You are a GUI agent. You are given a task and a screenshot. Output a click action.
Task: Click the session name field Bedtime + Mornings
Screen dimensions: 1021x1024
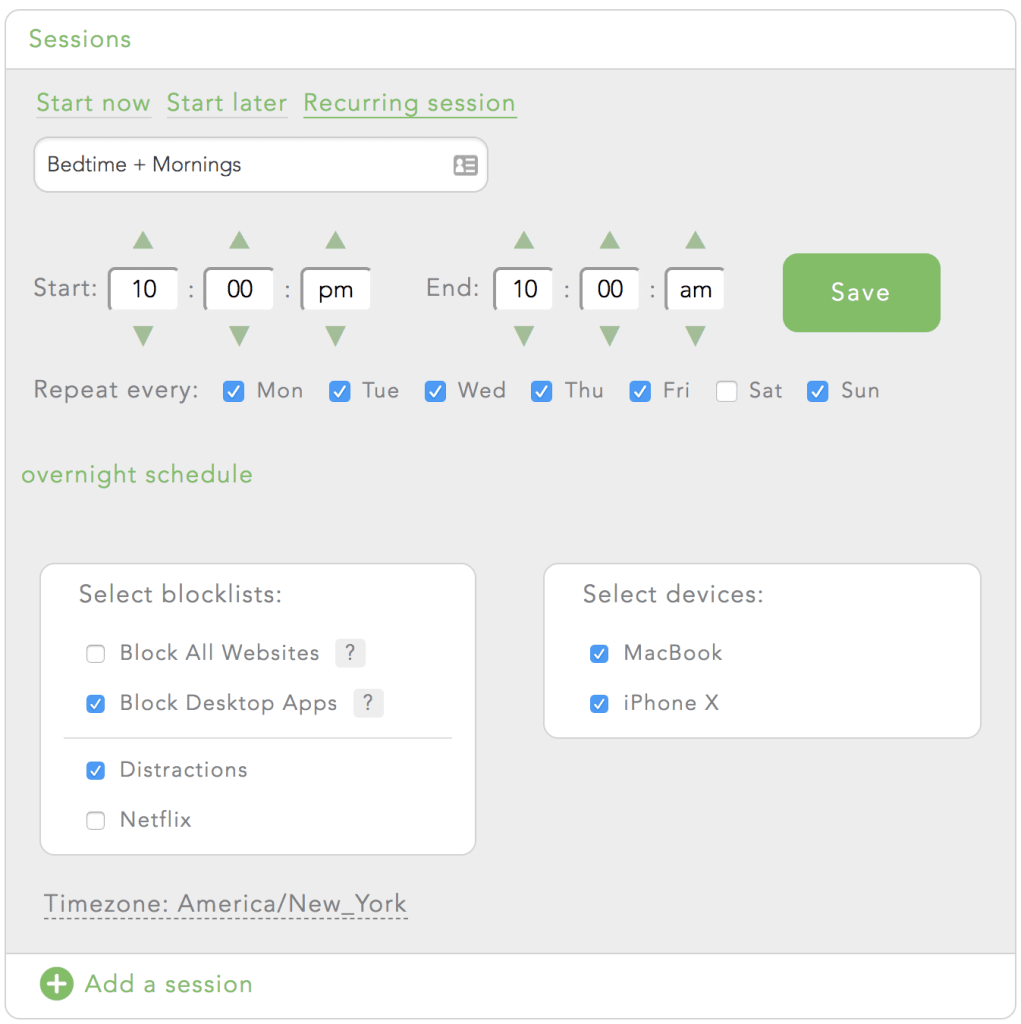(261, 165)
